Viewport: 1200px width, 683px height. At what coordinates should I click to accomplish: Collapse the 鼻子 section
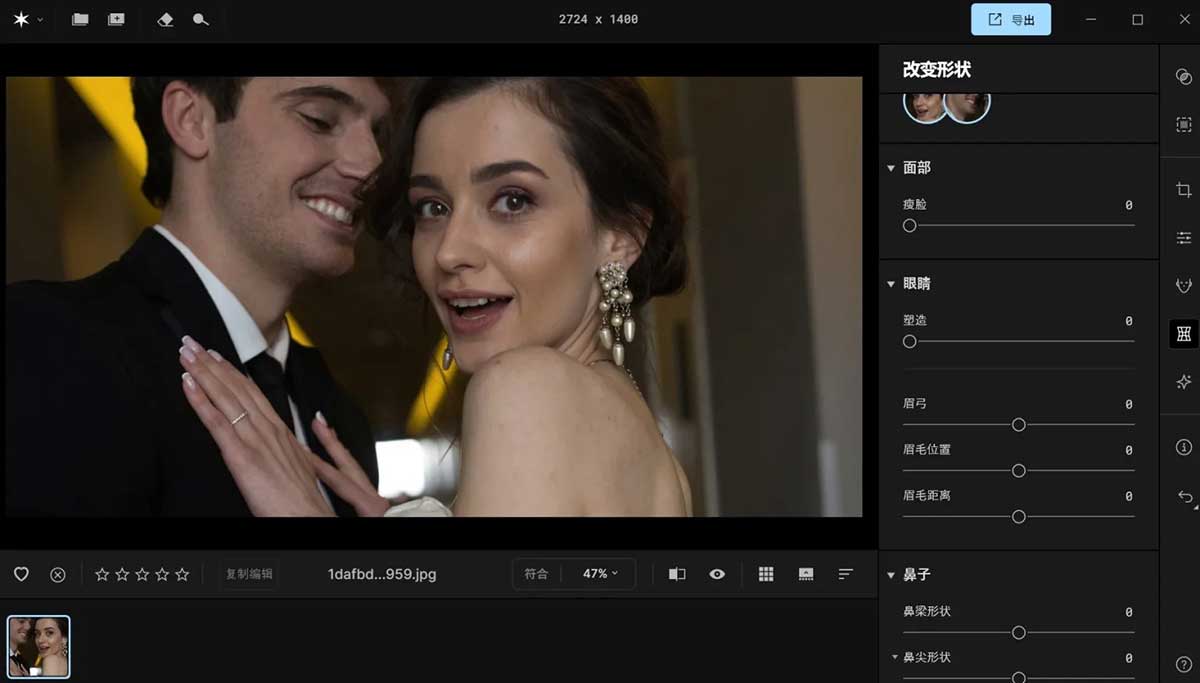click(x=891, y=575)
